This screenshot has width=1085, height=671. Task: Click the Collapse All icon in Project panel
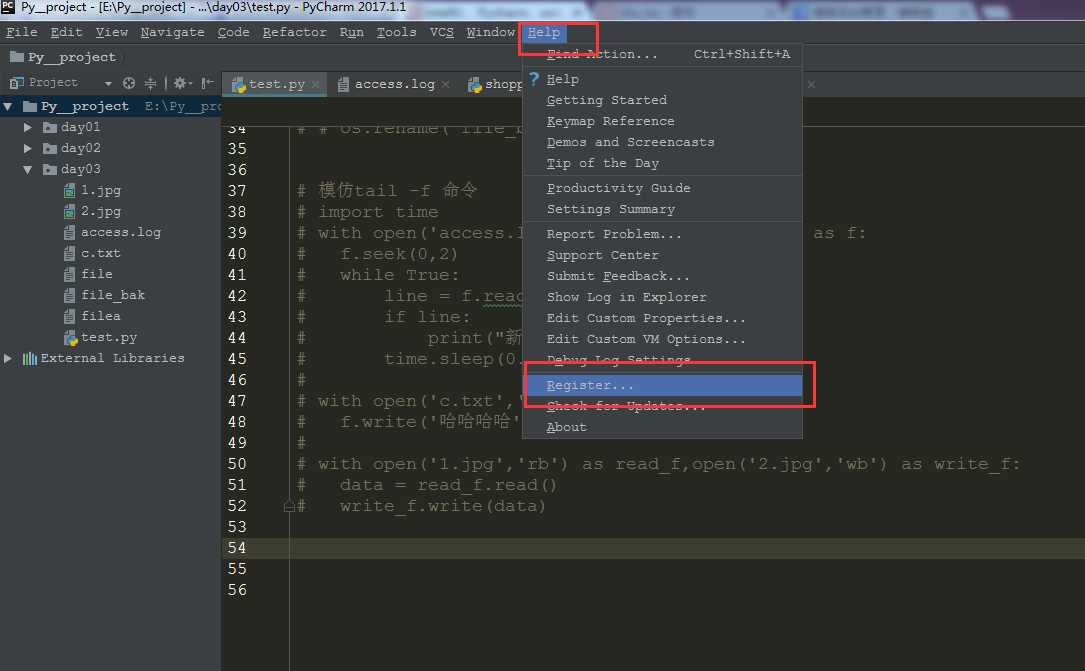tap(151, 83)
